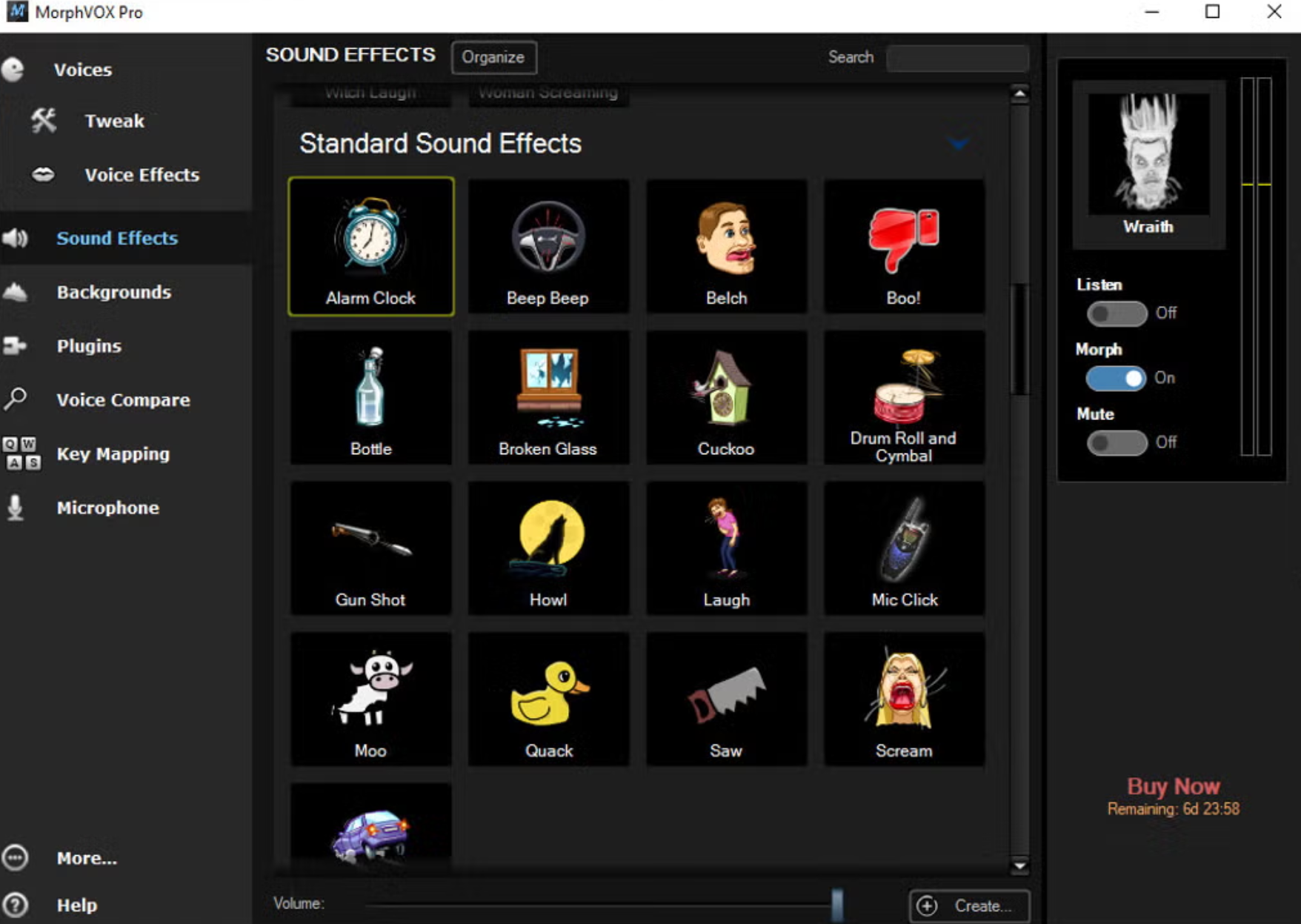The width and height of the screenshot is (1301, 924).
Task: Click the More... menu item
Action: coord(85,857)
